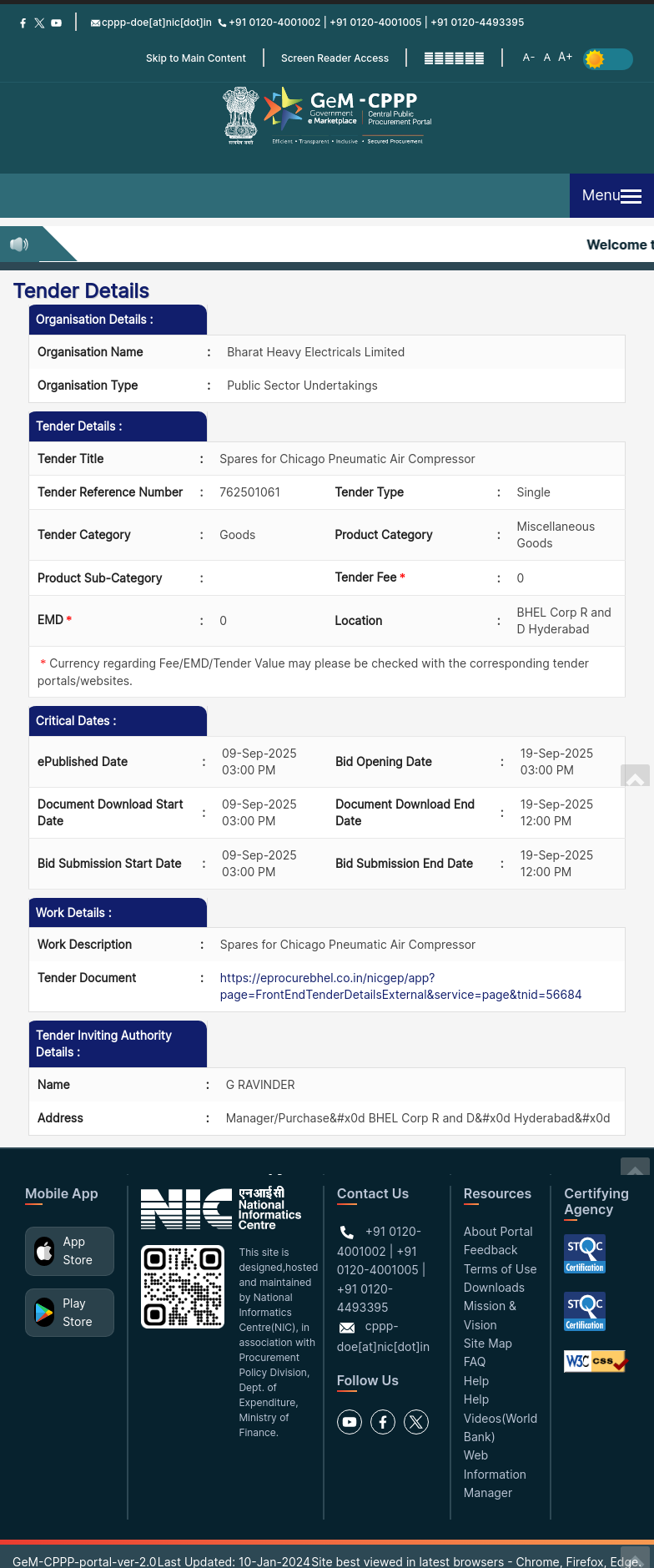Viewport: 654px width, 1568px height.
Task: Open the YouTube icon under Follow Us
Action: coord(350,1422)
